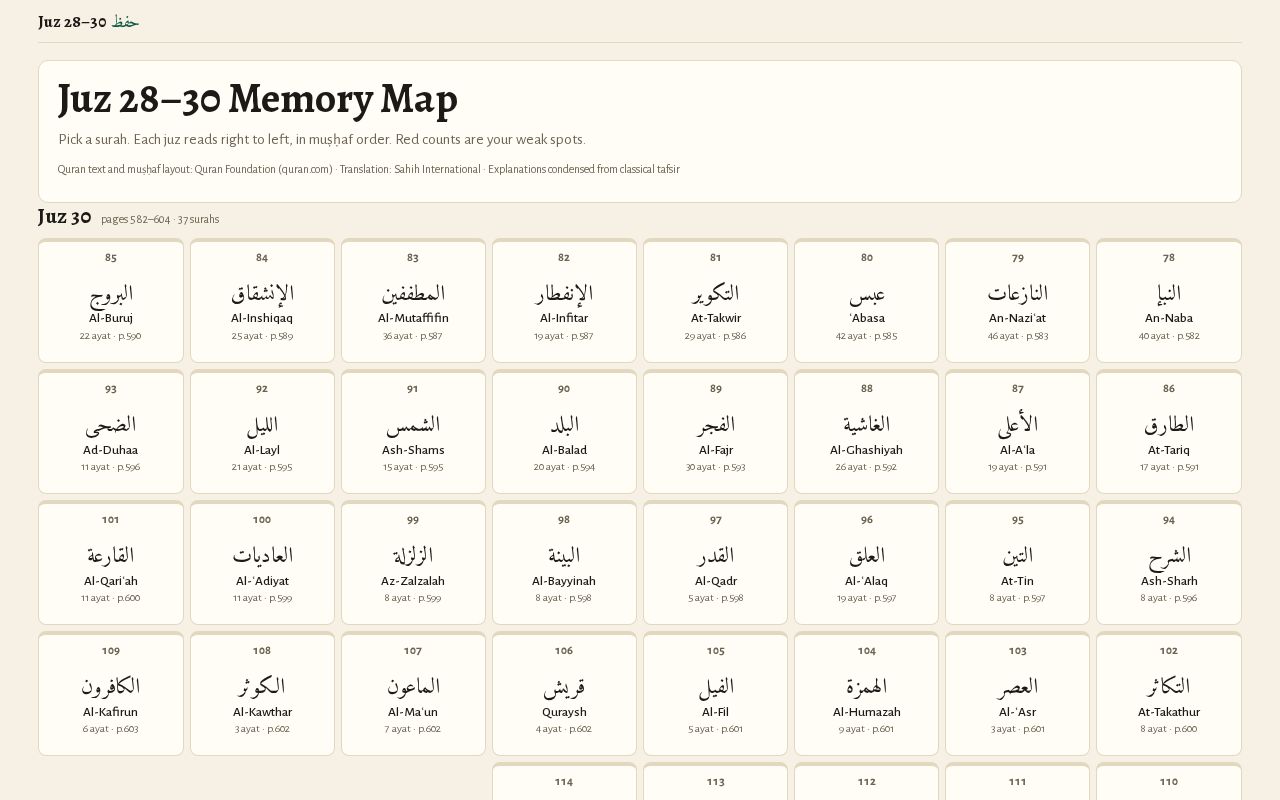Open surah 98 Al-Bayyinah

click(x=564, y=562)
